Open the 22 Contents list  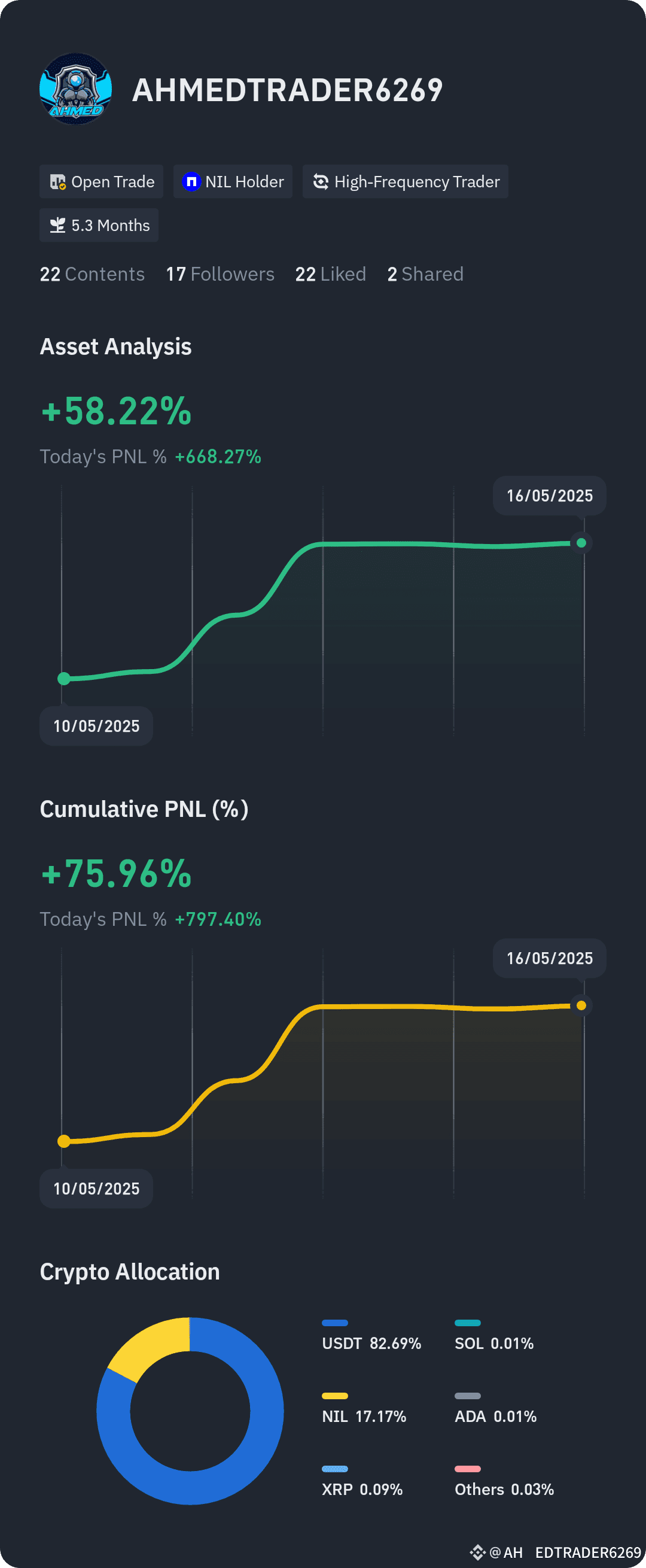[x=93, y=274]
